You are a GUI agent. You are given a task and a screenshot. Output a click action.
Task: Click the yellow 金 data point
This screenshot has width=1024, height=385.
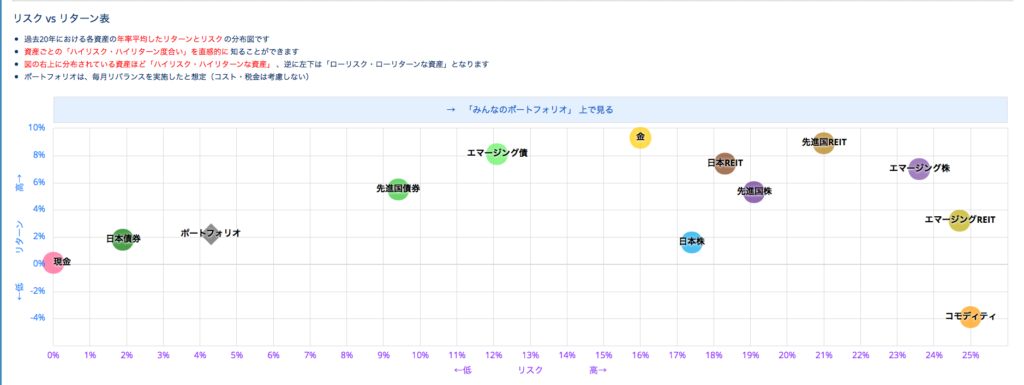pyautogui.click(x=640, y=138)
